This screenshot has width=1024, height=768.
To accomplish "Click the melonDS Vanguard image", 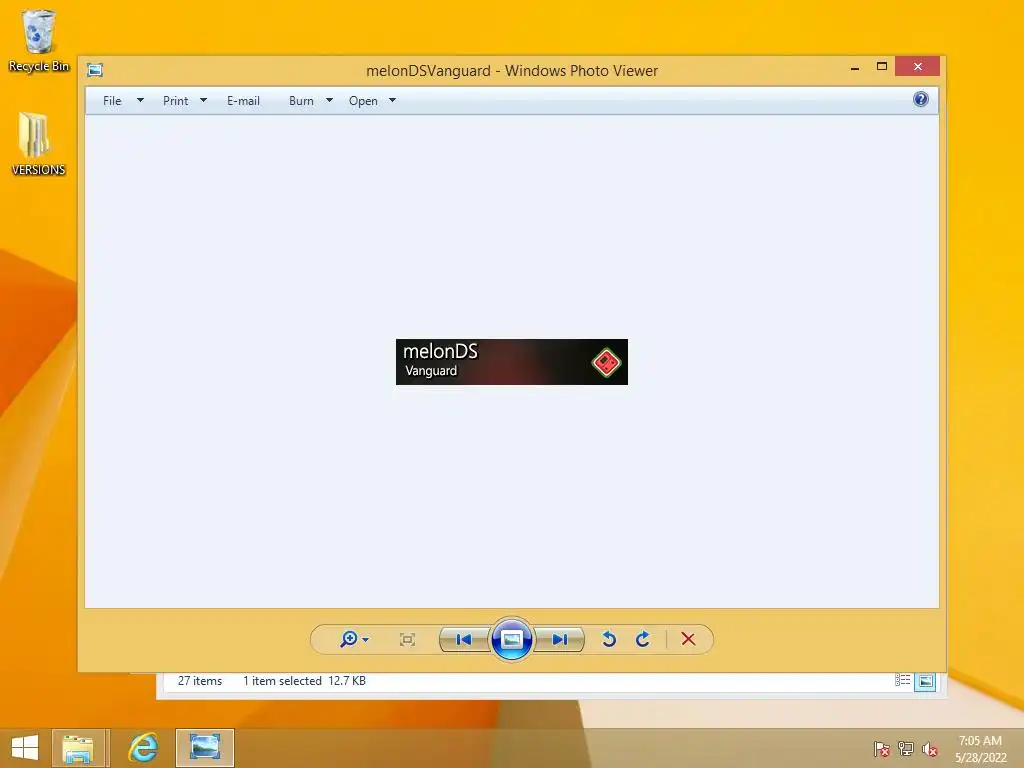I will [511, 362].
